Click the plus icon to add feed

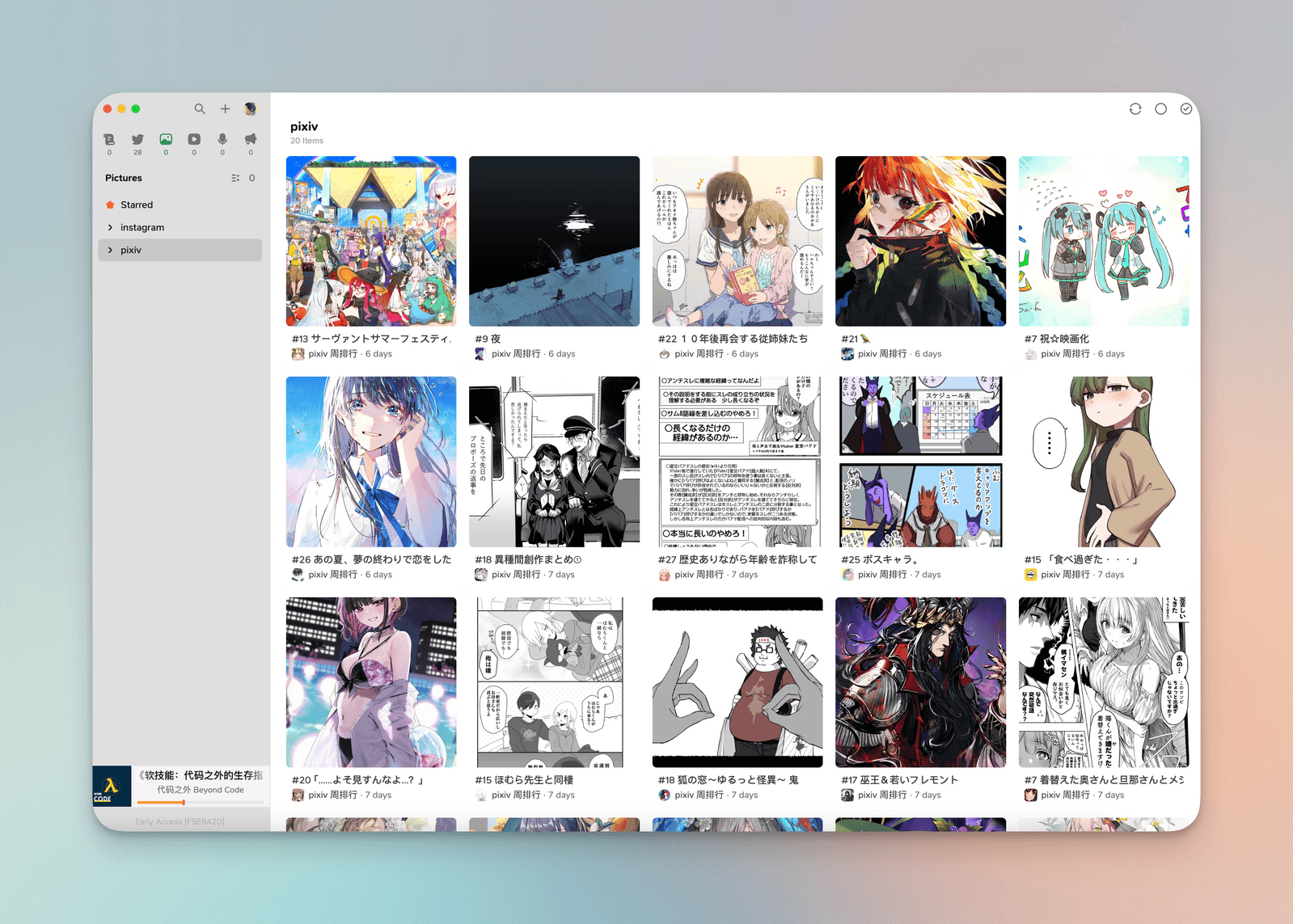226,108
